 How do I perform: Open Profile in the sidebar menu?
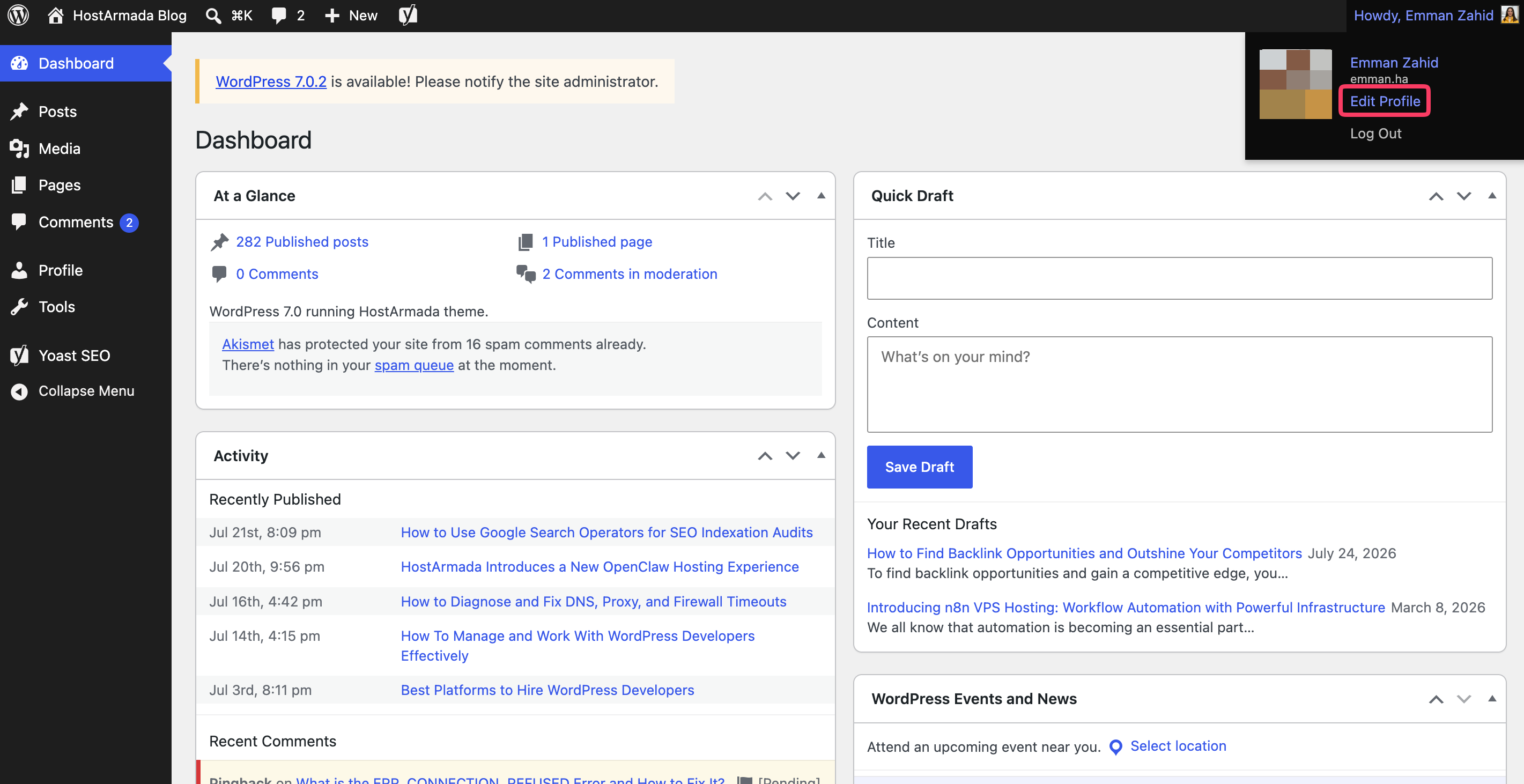point(86,270)
